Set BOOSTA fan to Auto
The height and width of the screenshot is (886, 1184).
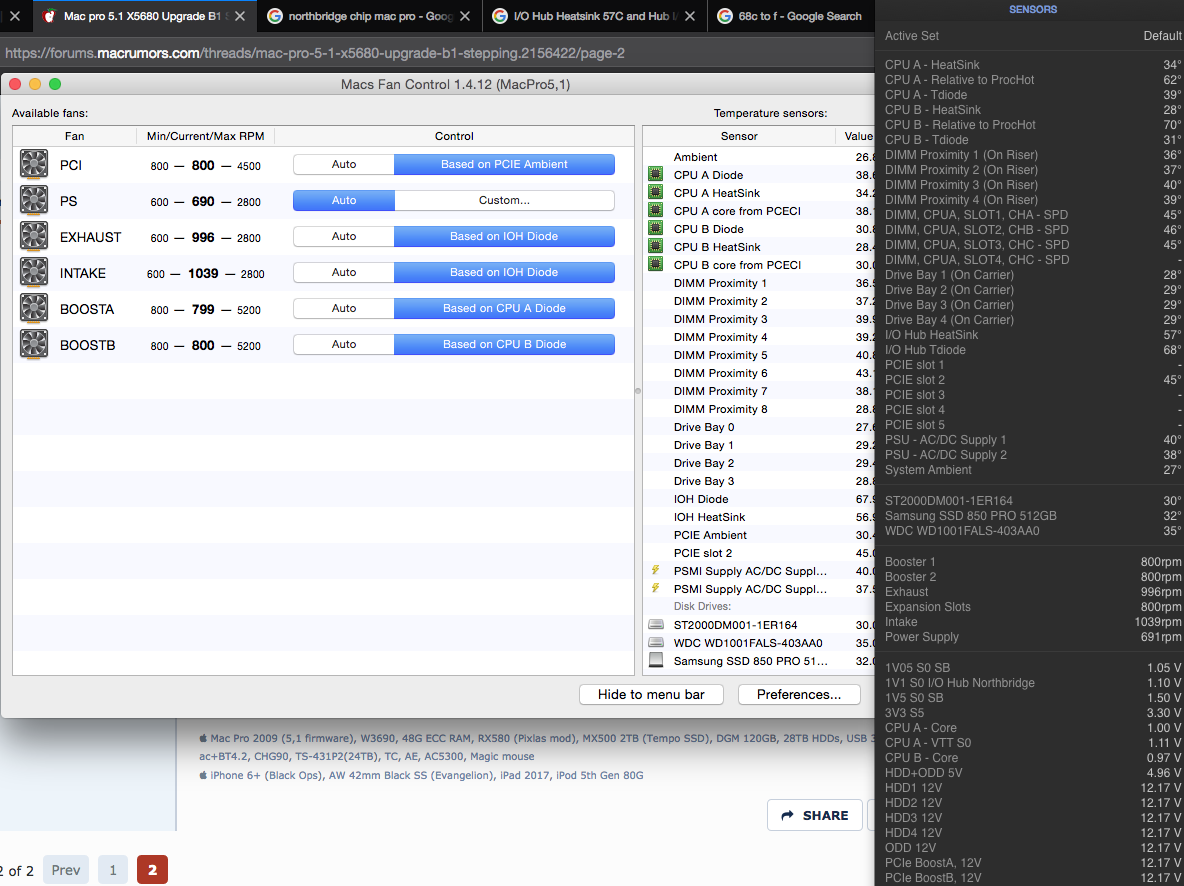tap(344, 308)
